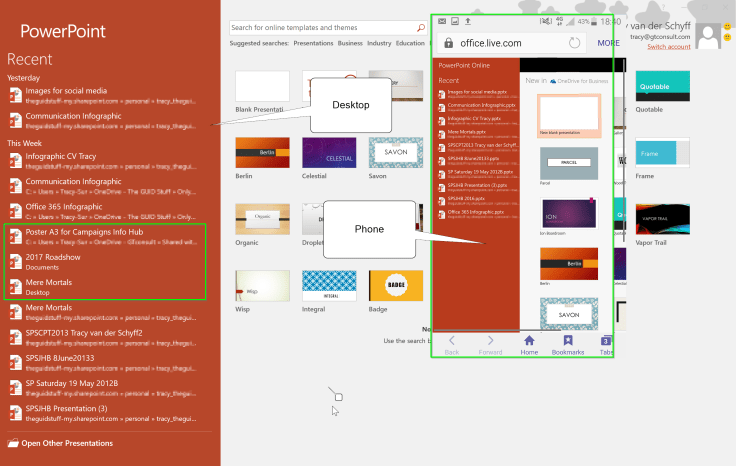The width and height of the screenshot is (736, 466).
Task: Tap the Forward arrow in phone browser
Action: 490,342
